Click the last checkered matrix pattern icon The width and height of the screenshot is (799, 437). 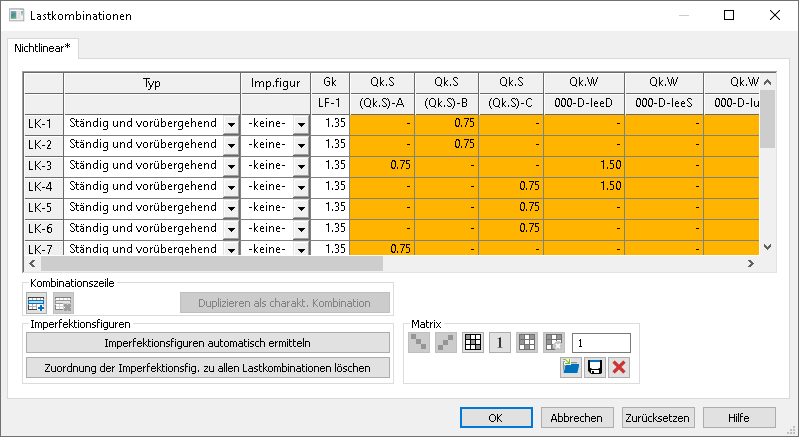(x=553, y=342)
